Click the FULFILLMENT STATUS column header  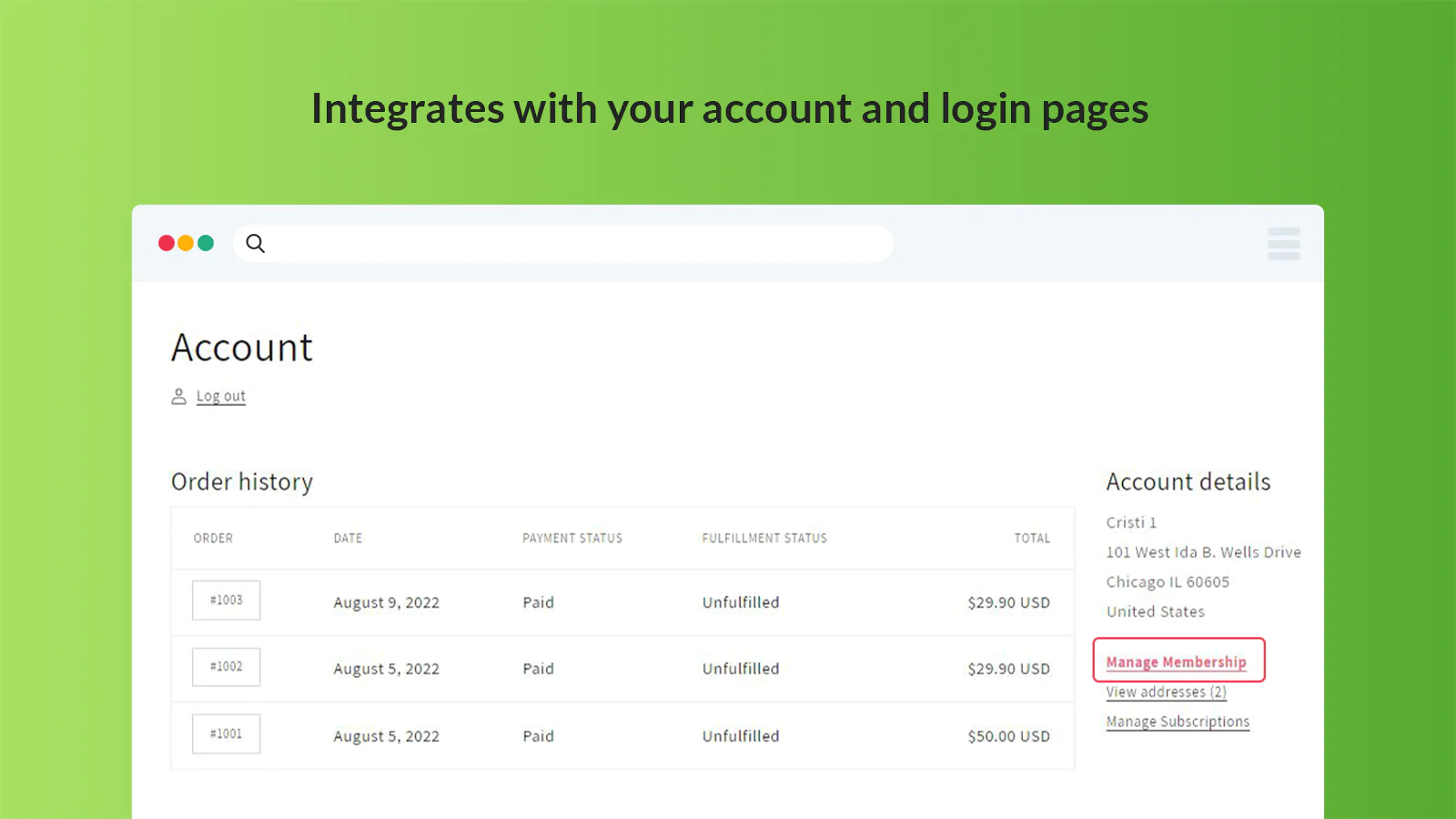pyautogui.click(x=764, y=539)
